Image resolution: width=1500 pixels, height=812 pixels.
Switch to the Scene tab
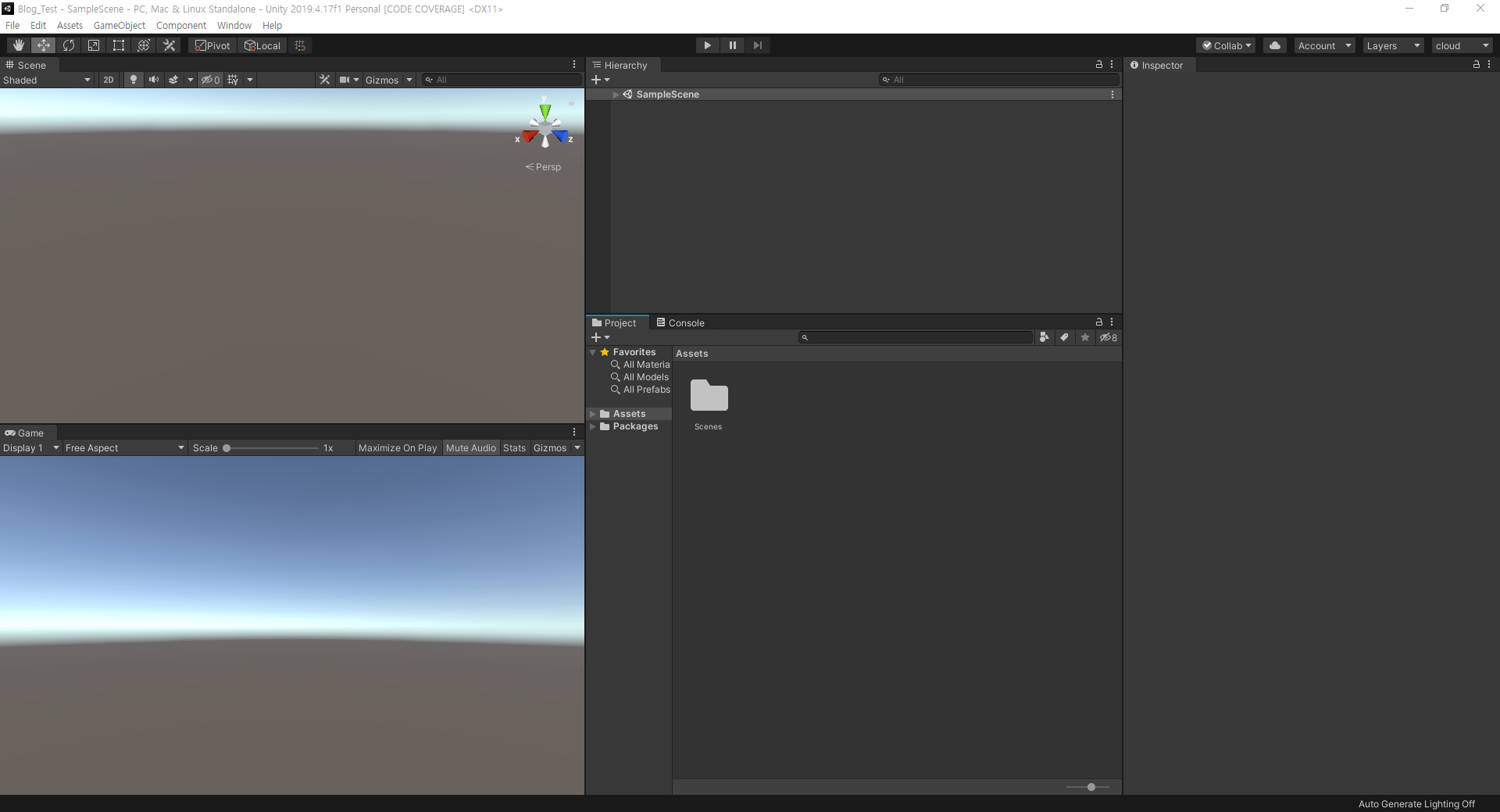click(x=27, y=65)
